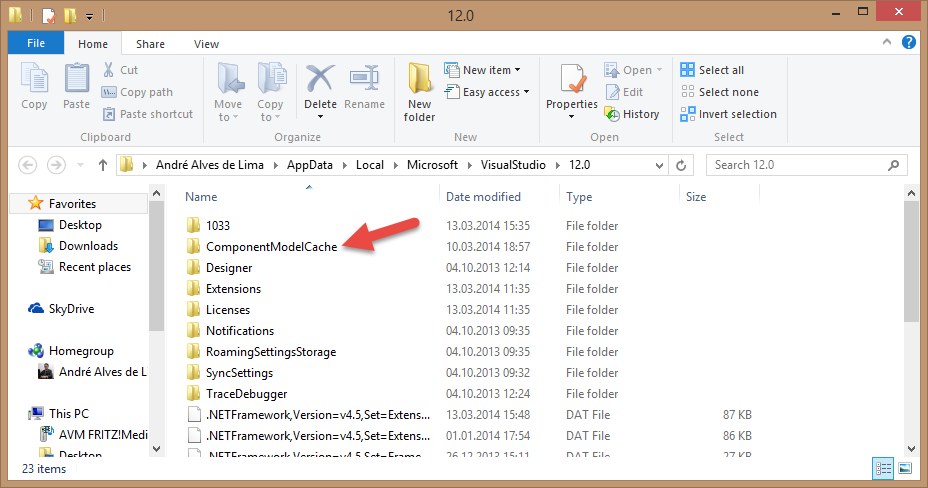Open the Move to menu

tap(228, 93)
